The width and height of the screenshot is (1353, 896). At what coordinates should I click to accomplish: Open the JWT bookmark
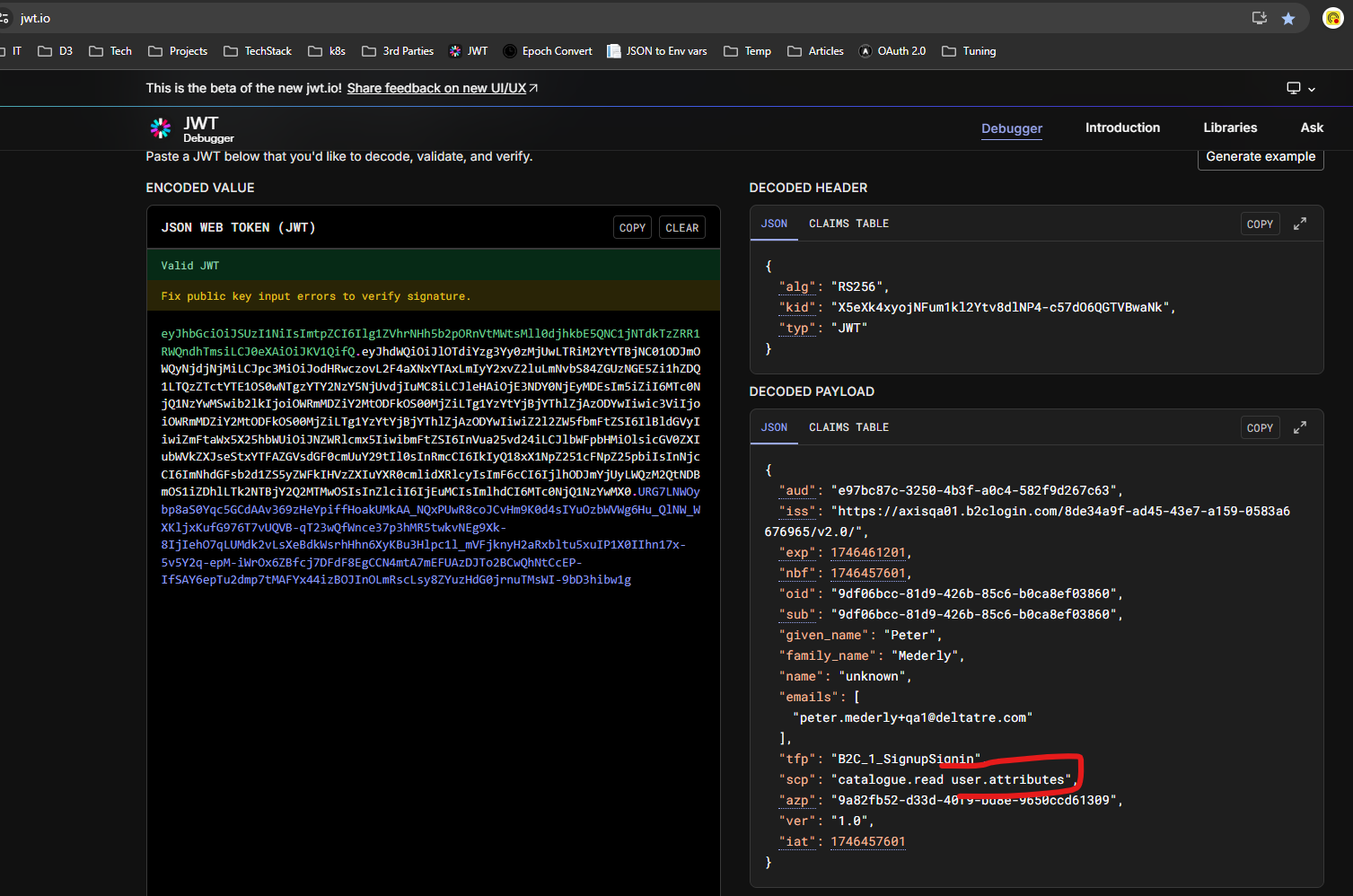(x=469, y=51)
